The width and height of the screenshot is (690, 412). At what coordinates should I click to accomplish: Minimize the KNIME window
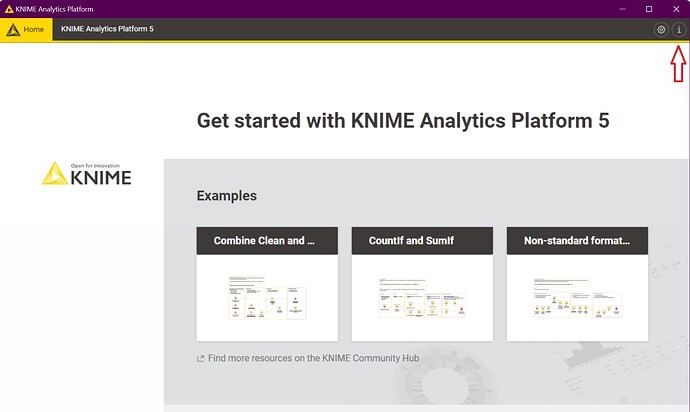pos(620,9)
